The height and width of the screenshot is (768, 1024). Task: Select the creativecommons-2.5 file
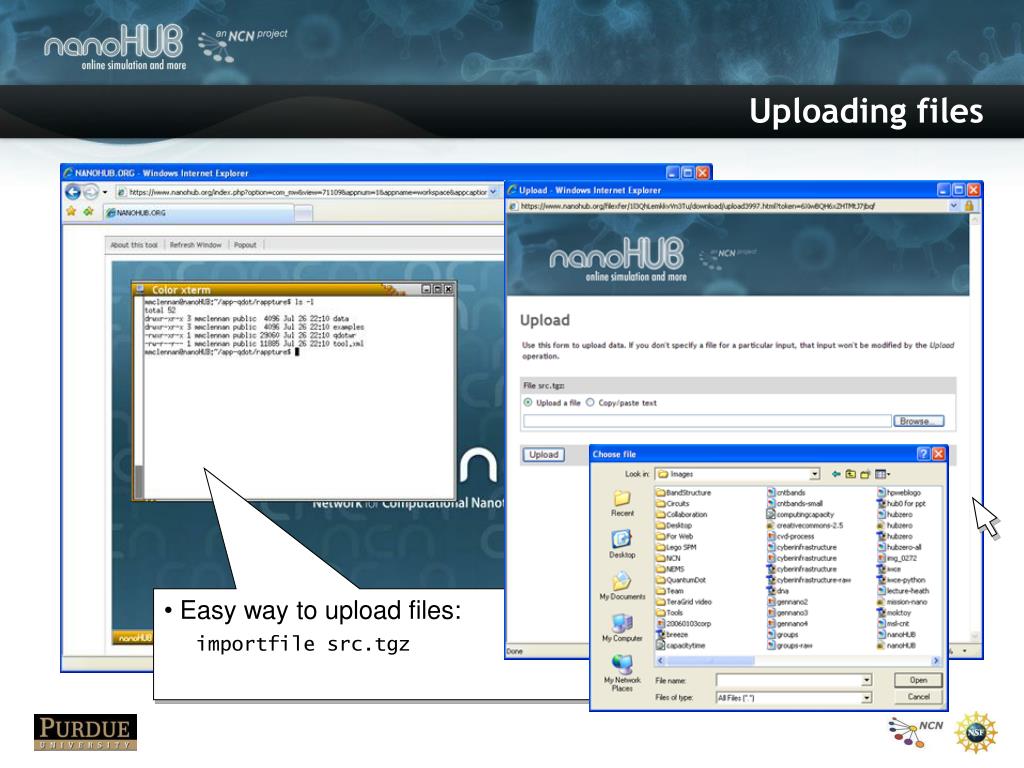(805, 525)
